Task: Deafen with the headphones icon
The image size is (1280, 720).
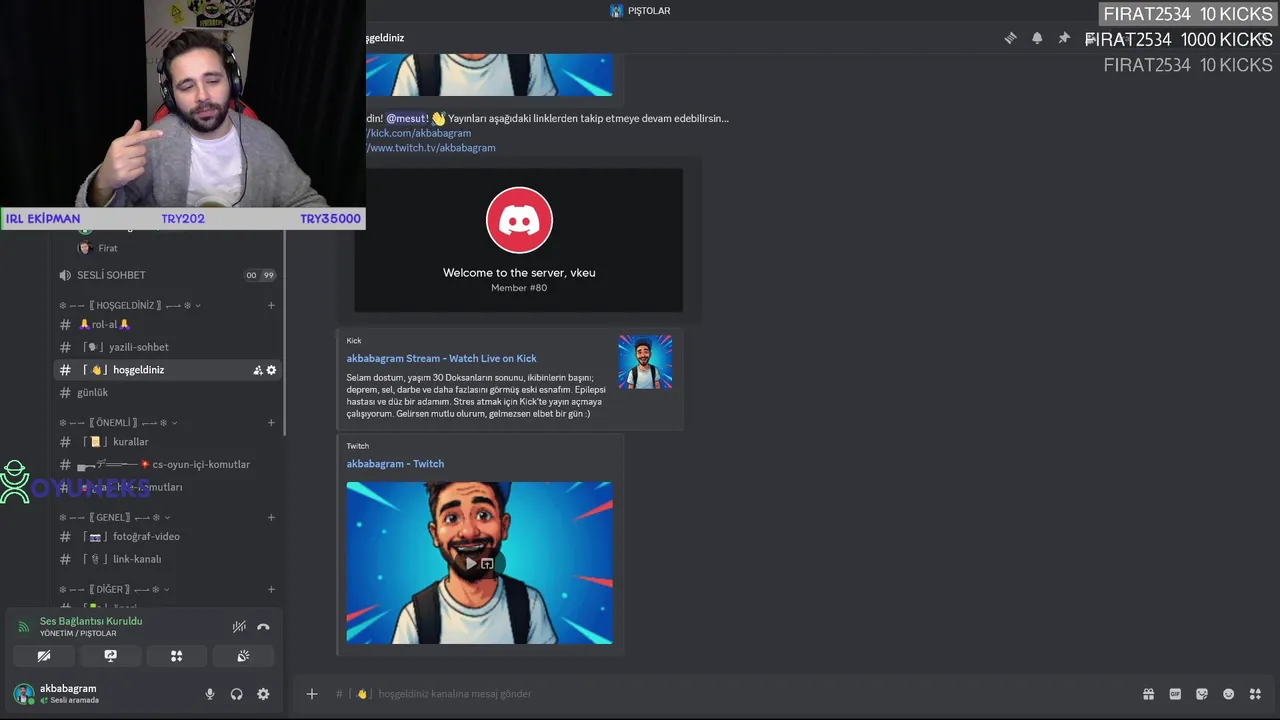Action: (x=237, y=694)
